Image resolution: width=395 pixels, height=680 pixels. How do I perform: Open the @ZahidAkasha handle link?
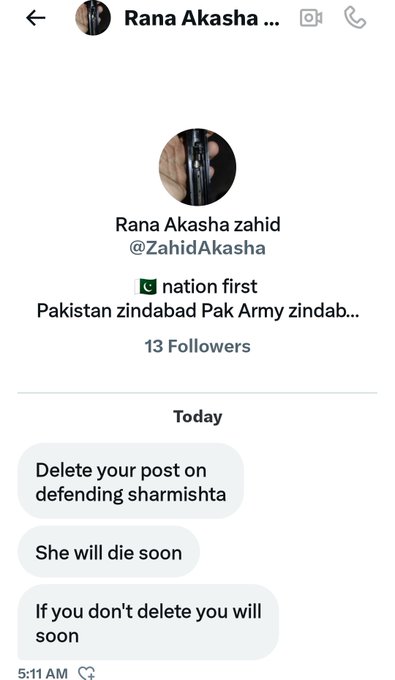pyautogui.click(x=198, y=248)
